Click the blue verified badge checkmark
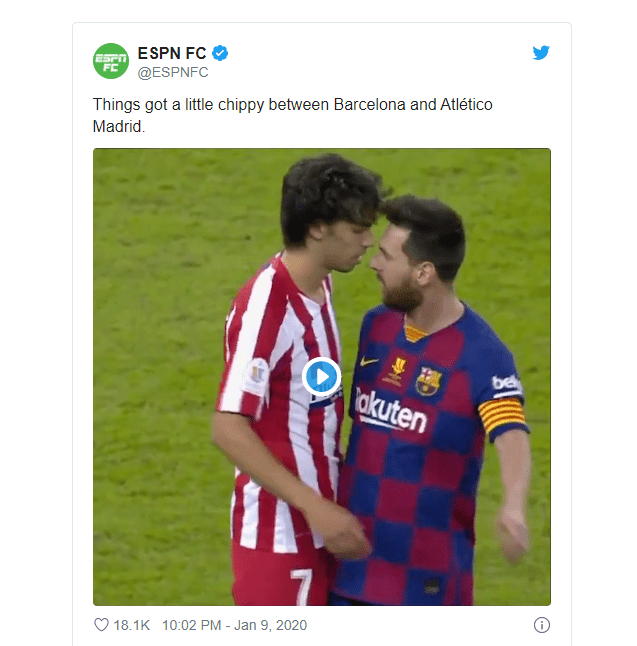637x646 pixels. pos(220,53)
